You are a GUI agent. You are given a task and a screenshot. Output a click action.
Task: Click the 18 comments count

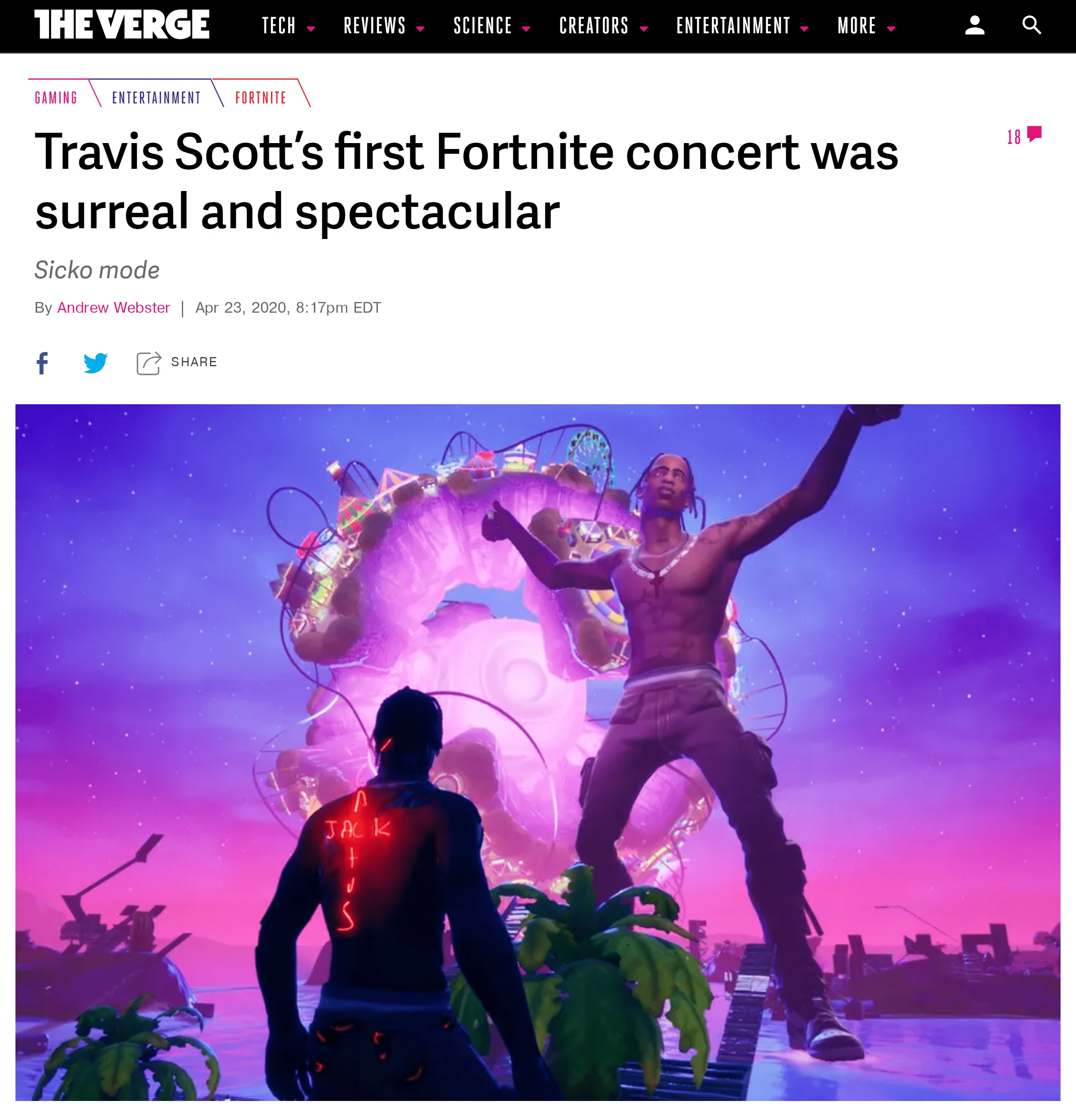click(1014, 137)
